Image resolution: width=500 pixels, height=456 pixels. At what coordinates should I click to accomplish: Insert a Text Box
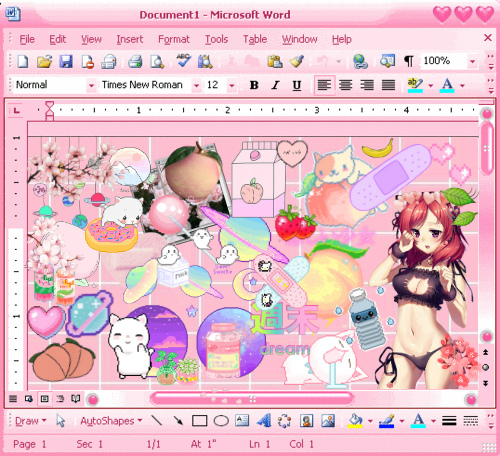point(242,420)
